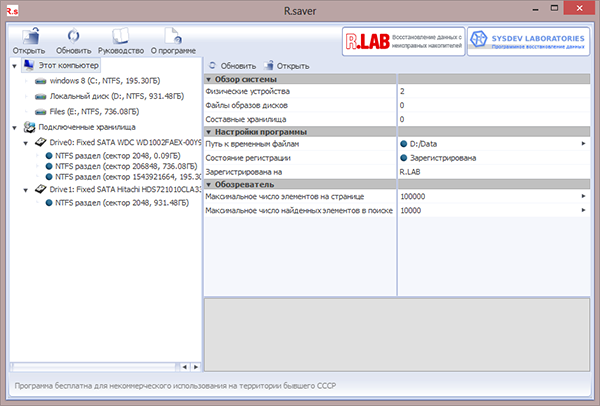Select the windows 8 (C:, NTFS, 195.30ГБ) volume
This screenshot has width=600, height=406.
(105, 81)
